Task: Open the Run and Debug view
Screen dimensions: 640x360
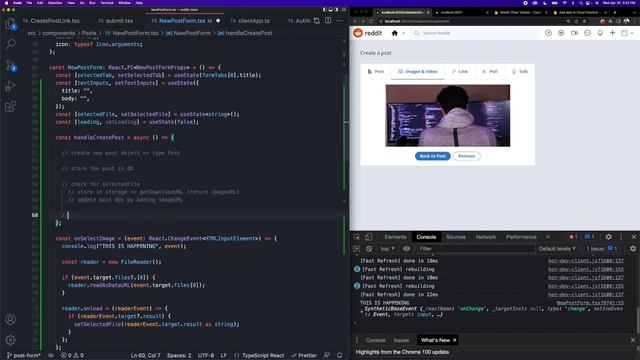Action: click(10, 86)
